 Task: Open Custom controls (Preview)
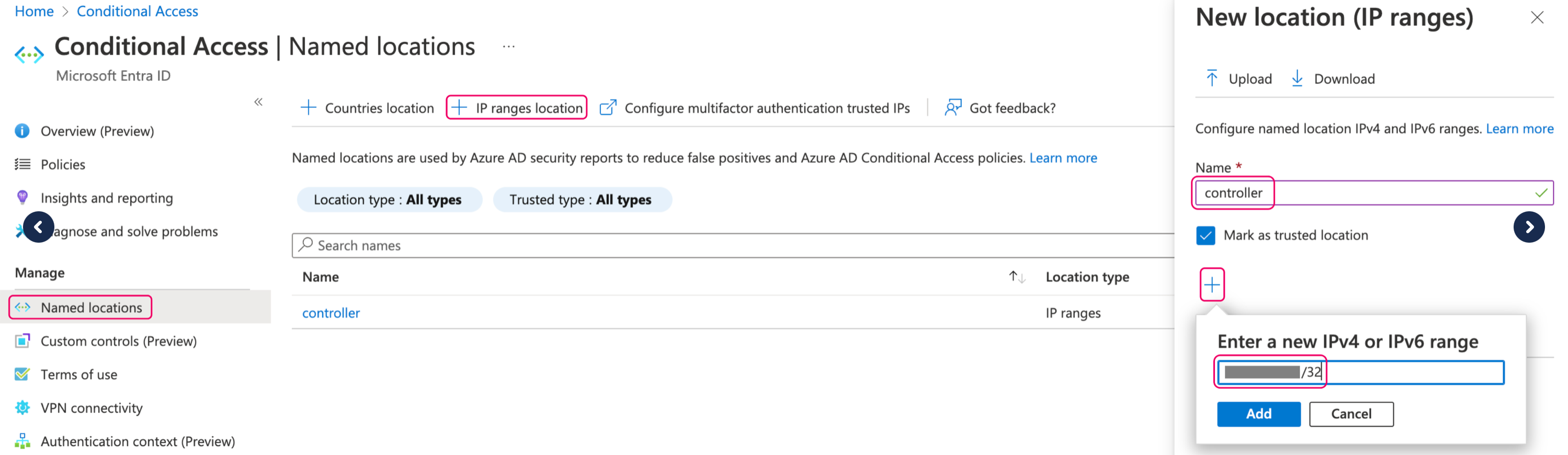pos(119,340)
